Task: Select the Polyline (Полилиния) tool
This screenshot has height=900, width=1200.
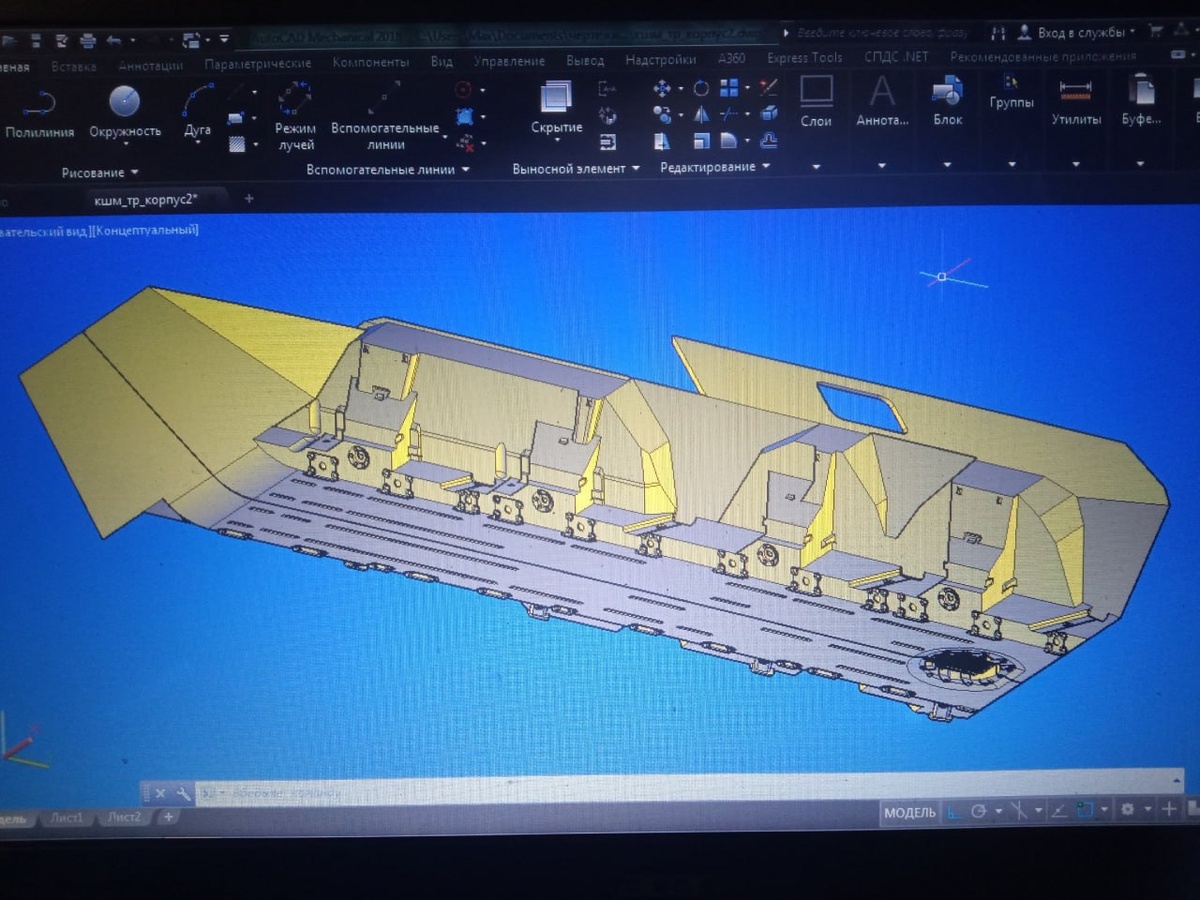Action: [x=38, y=112]
